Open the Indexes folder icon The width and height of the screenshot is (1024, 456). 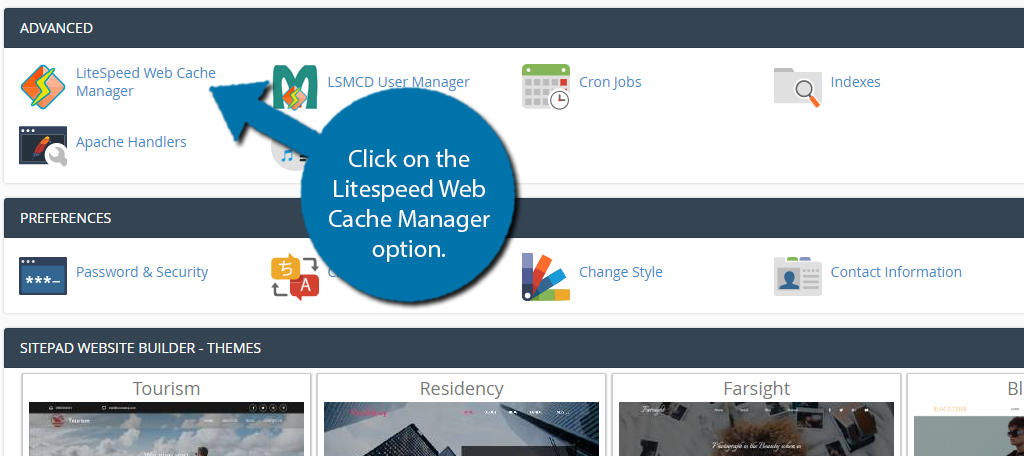(x=797, y=86)
